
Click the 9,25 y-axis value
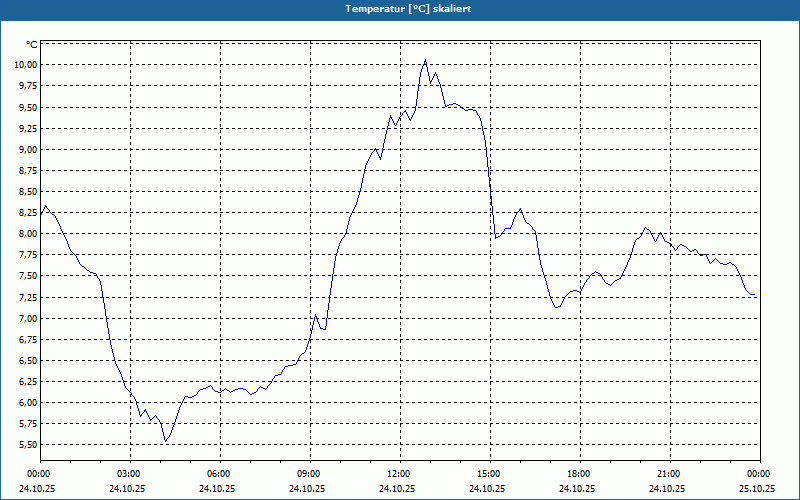point(28,128)
